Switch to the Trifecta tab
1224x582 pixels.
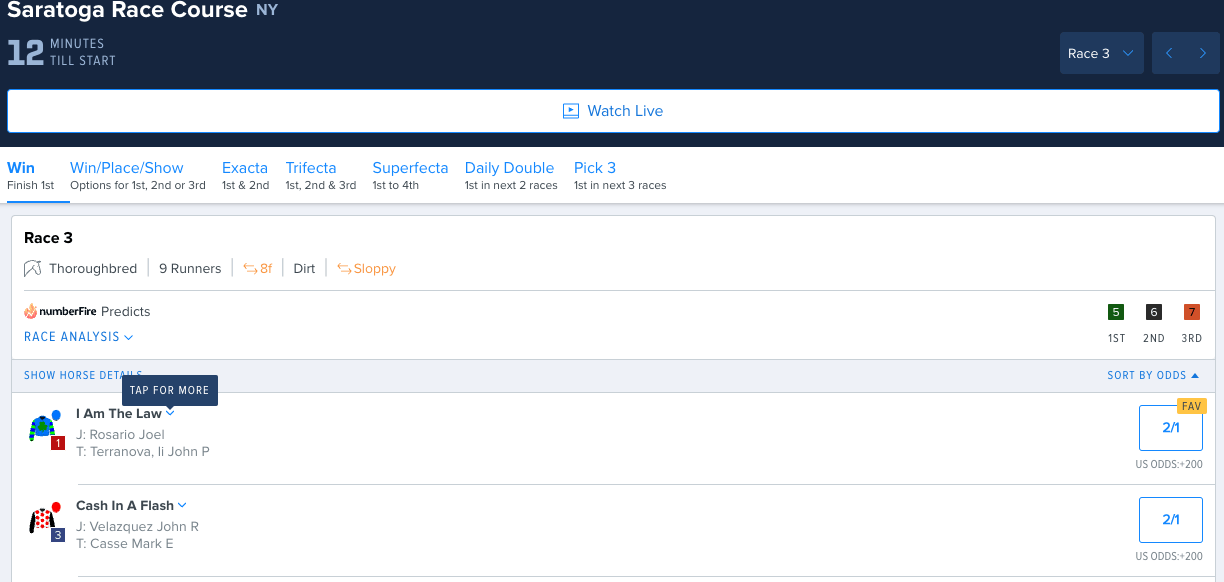point(321,175)
